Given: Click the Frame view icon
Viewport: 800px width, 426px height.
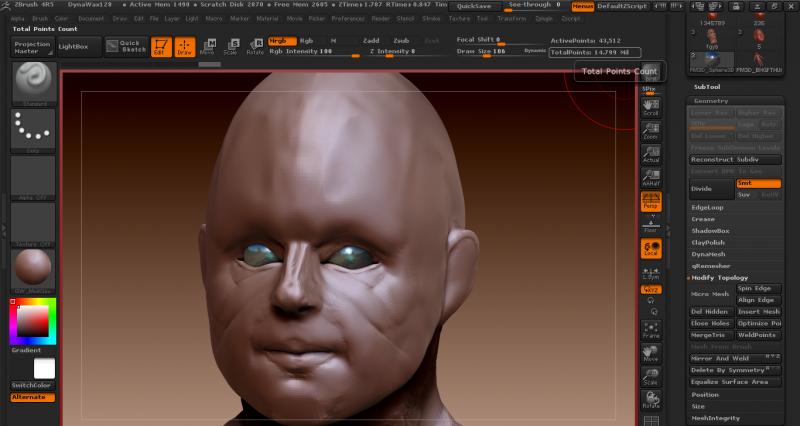Looking at the screenshot, I should coord(651,331).
